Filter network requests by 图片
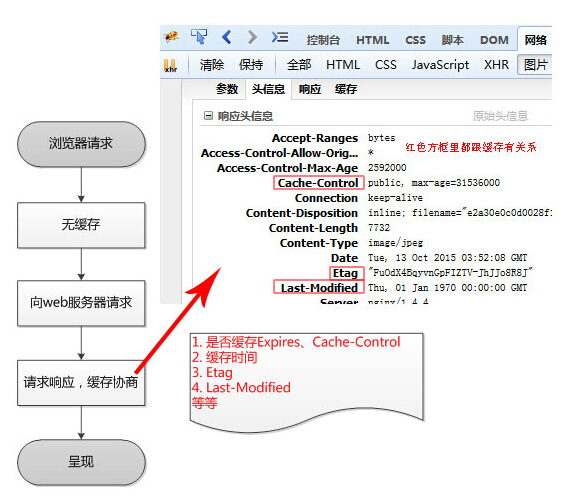 tap(535, 65)
